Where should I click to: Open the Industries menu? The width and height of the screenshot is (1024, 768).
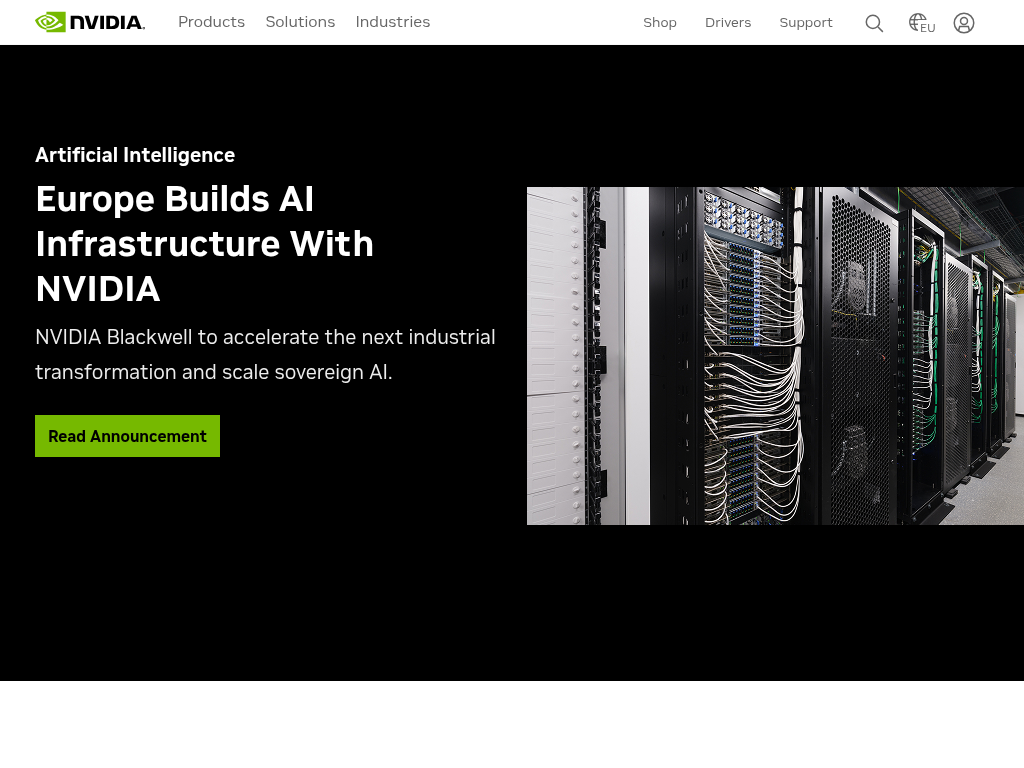(x=392, y=22)
